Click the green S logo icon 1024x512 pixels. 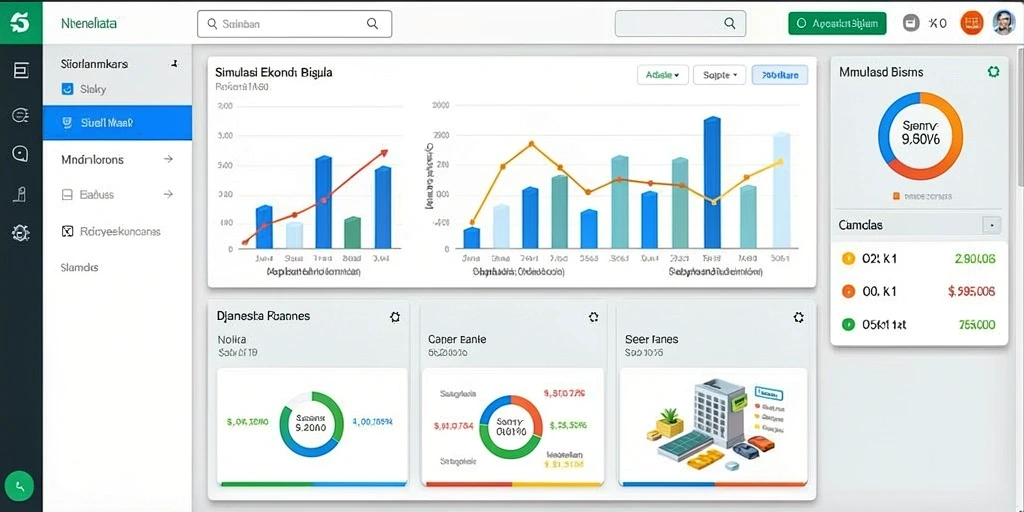pyautogui.click(x=21, y=23)
